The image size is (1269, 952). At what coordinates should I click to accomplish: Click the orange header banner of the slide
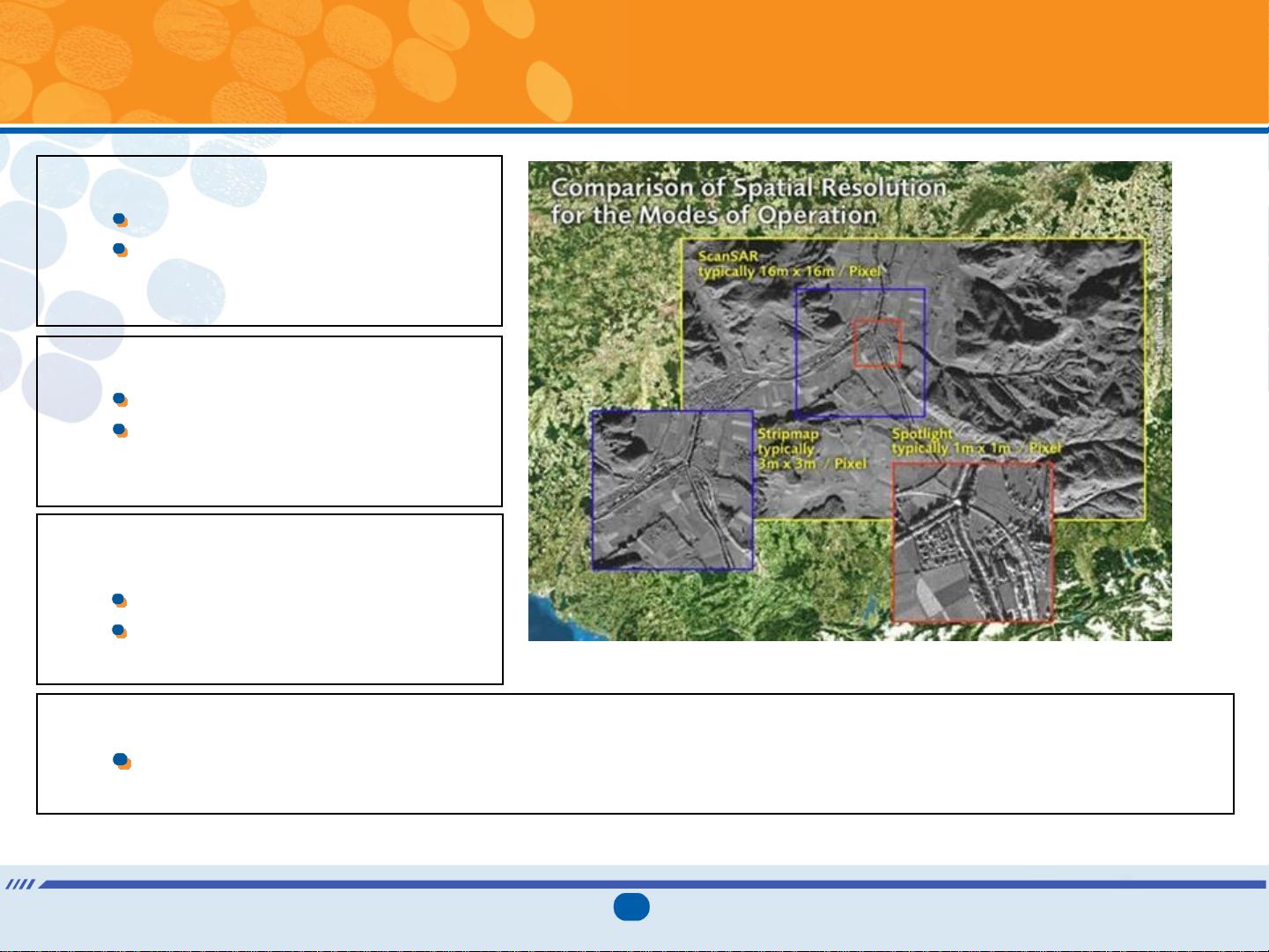pyautogui.click(x=881, y=62)
